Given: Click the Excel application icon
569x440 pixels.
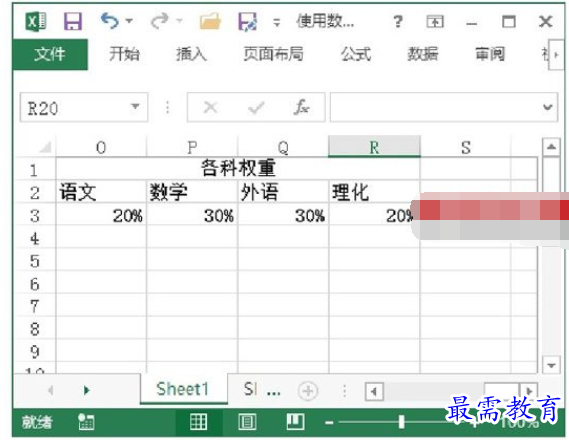Looking at the screenshot, I should pos(36,21).
